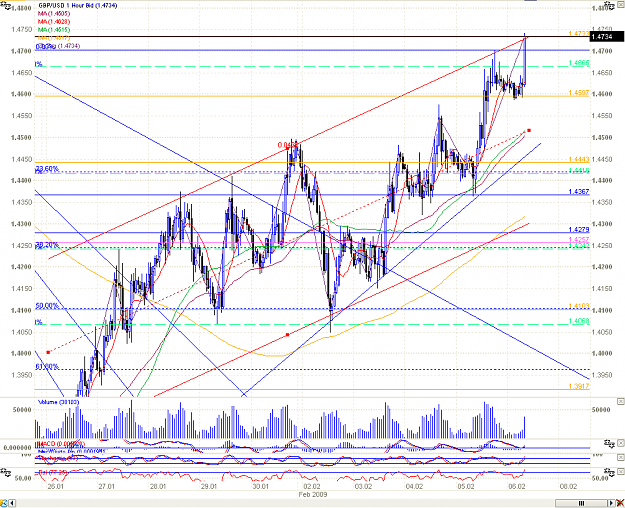Click the round icon left of the scrollbar
This screenshot has width=625, height=508.
(4, 503)
